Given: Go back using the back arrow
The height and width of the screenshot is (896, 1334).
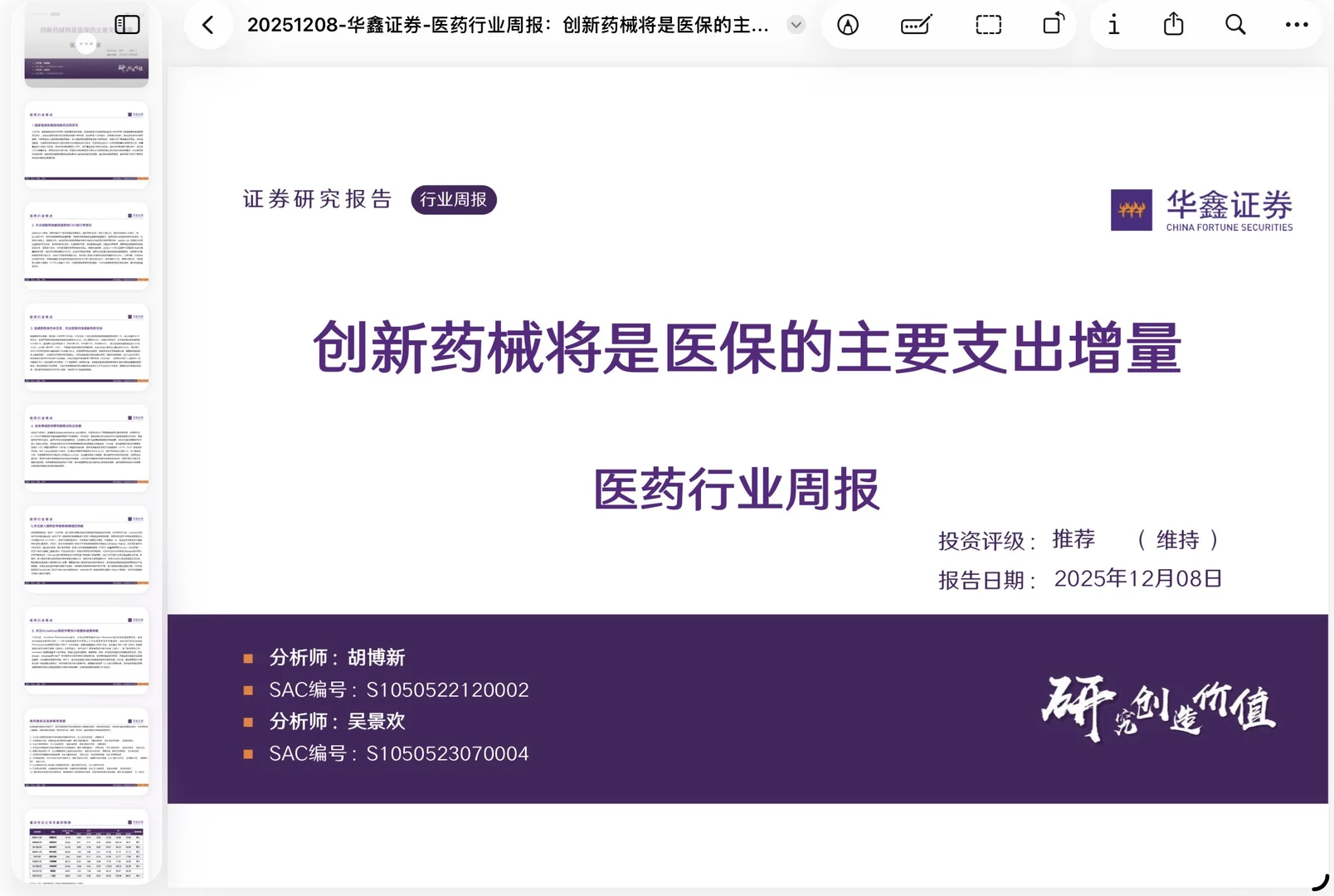Looking at the screenshot, I should pyautogui.click(x=208, y=25).
